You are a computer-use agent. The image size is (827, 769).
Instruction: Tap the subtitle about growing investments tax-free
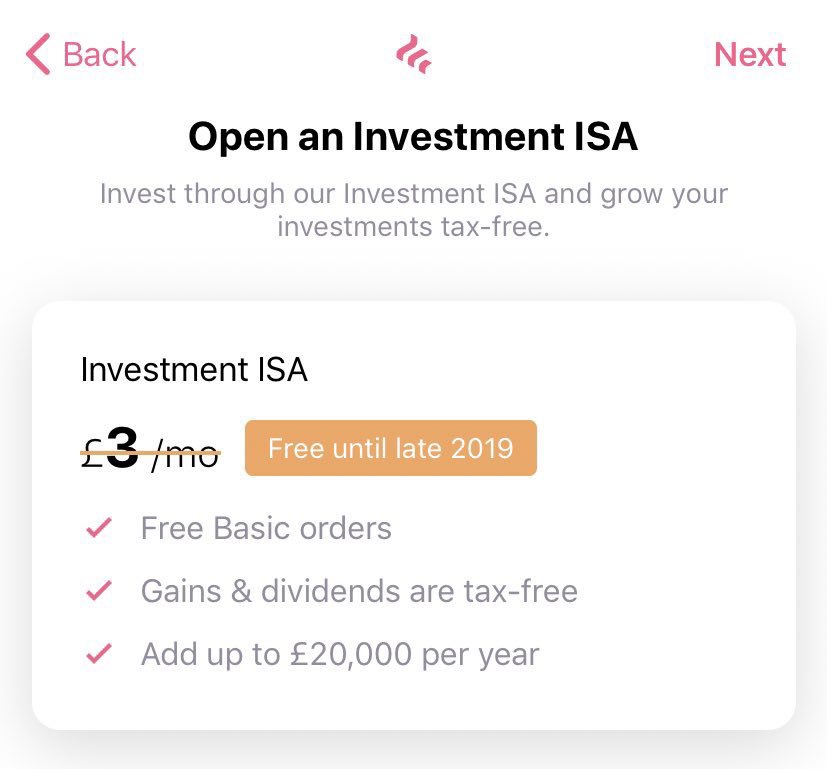tap(414, 210)
